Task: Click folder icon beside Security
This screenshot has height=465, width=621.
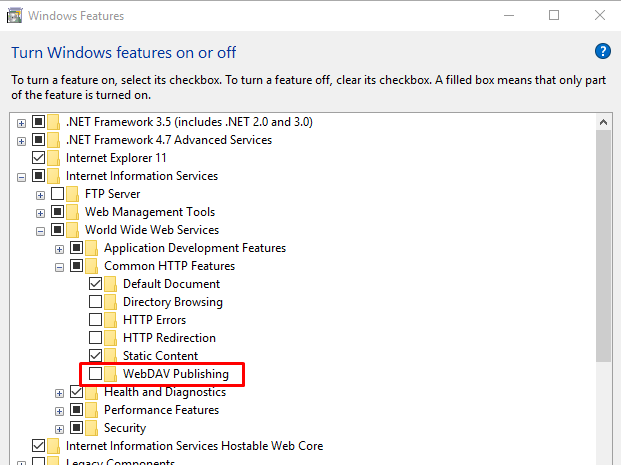Action: tap(91, 428)
